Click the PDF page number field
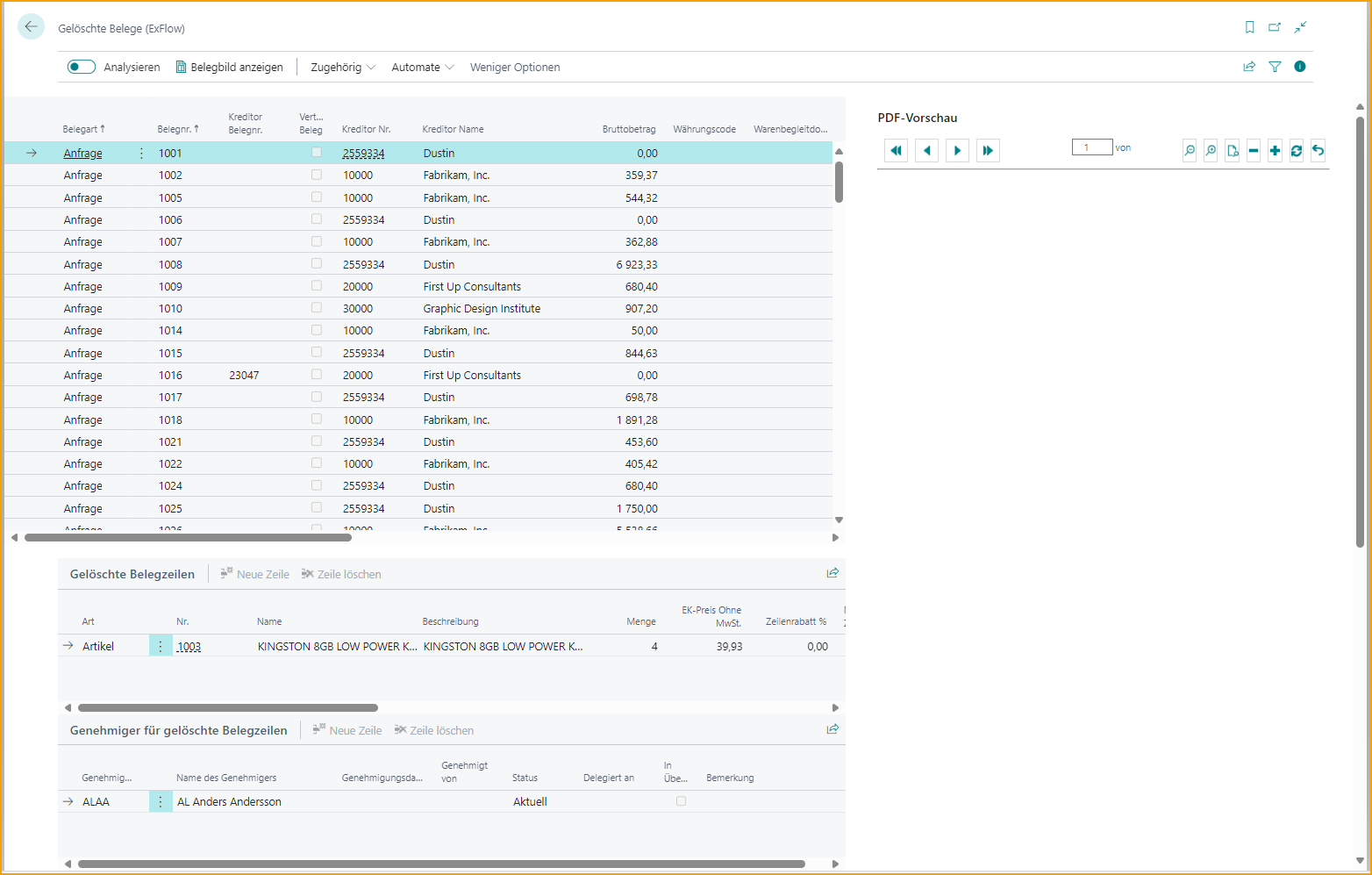 (x=1092, y=147)
